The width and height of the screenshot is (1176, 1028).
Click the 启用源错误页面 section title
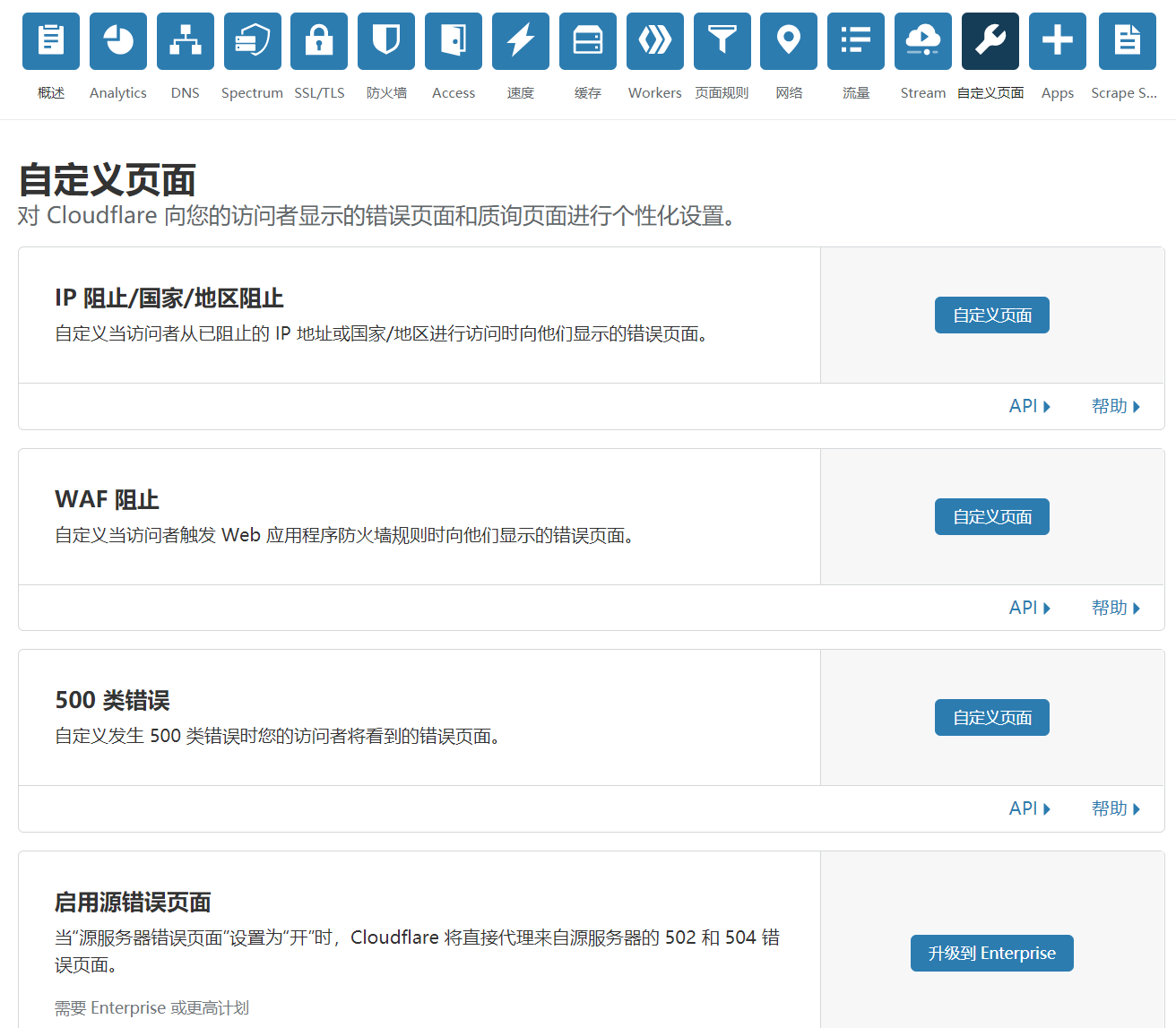click(x=133, y=902)
